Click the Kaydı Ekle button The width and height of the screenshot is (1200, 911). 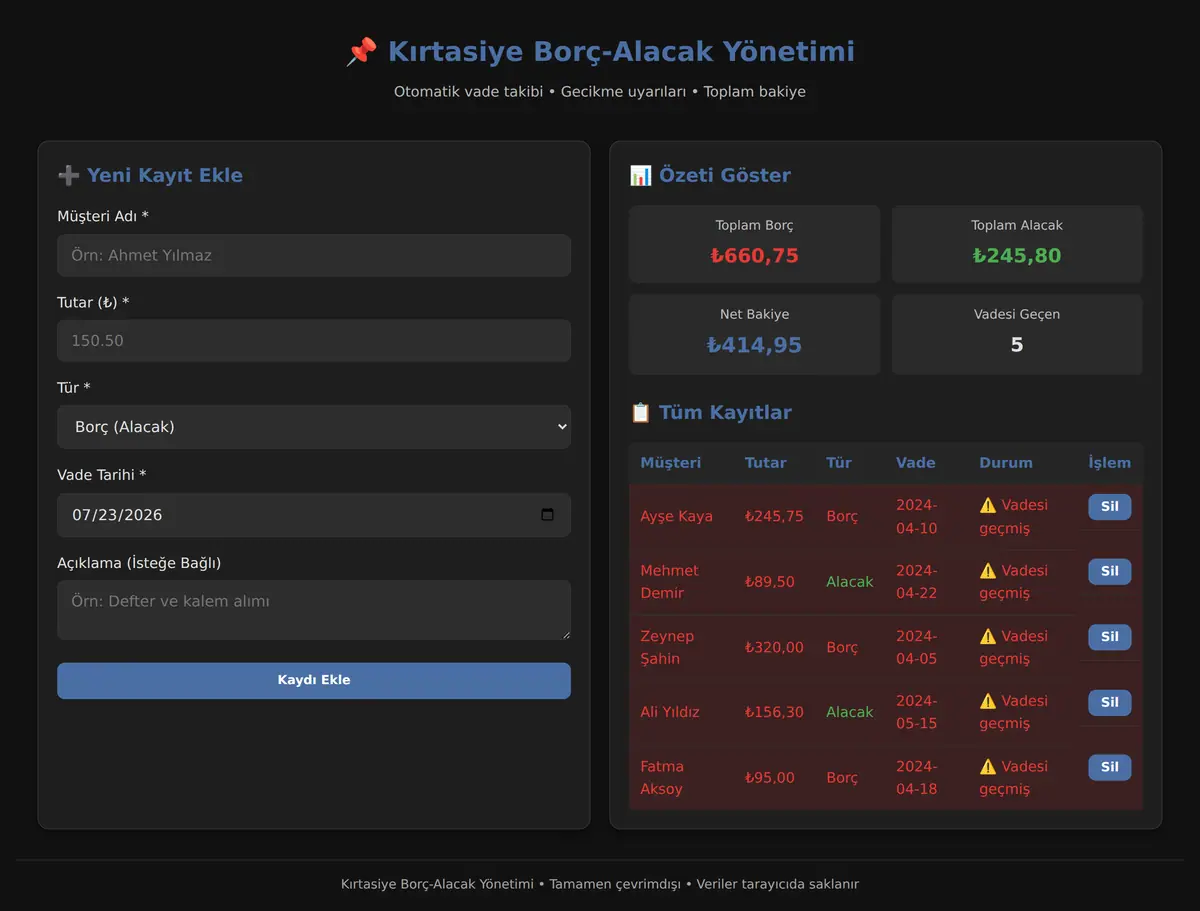point(314,680)
